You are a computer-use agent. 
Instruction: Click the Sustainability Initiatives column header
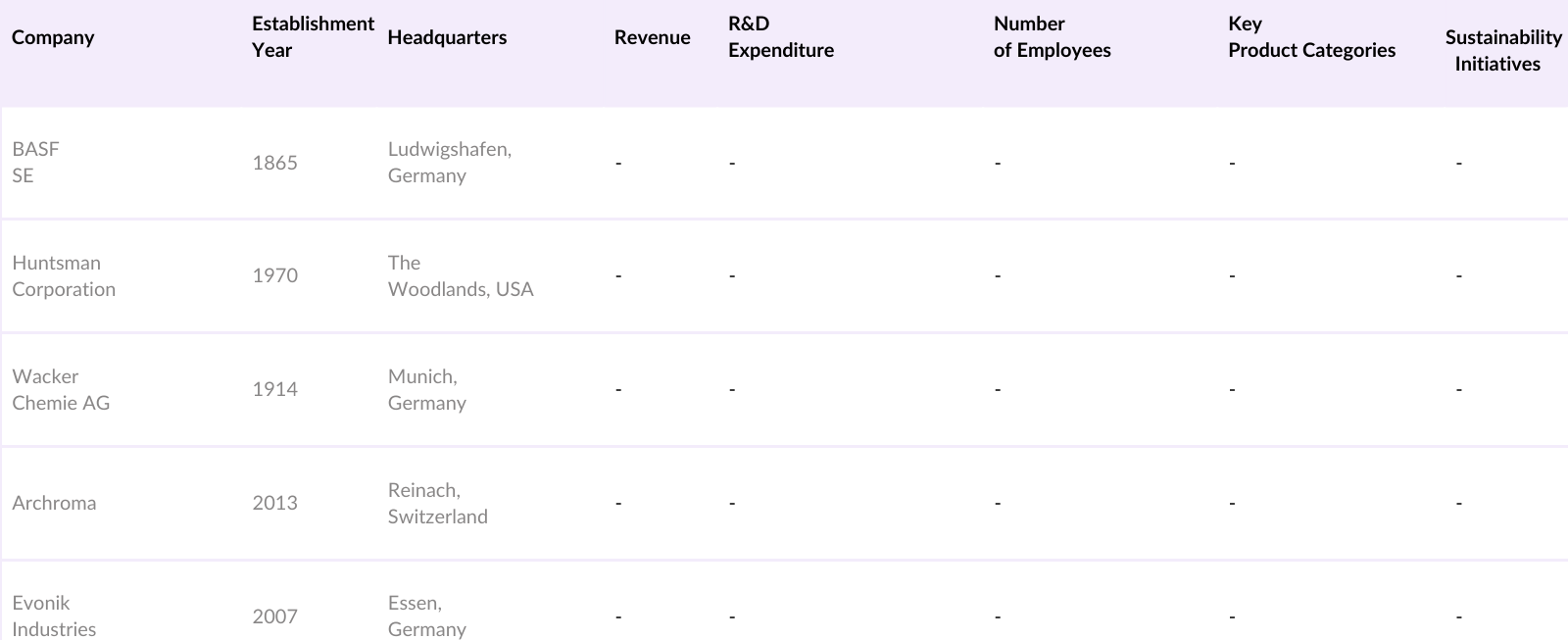click(x=1502, y=50)
